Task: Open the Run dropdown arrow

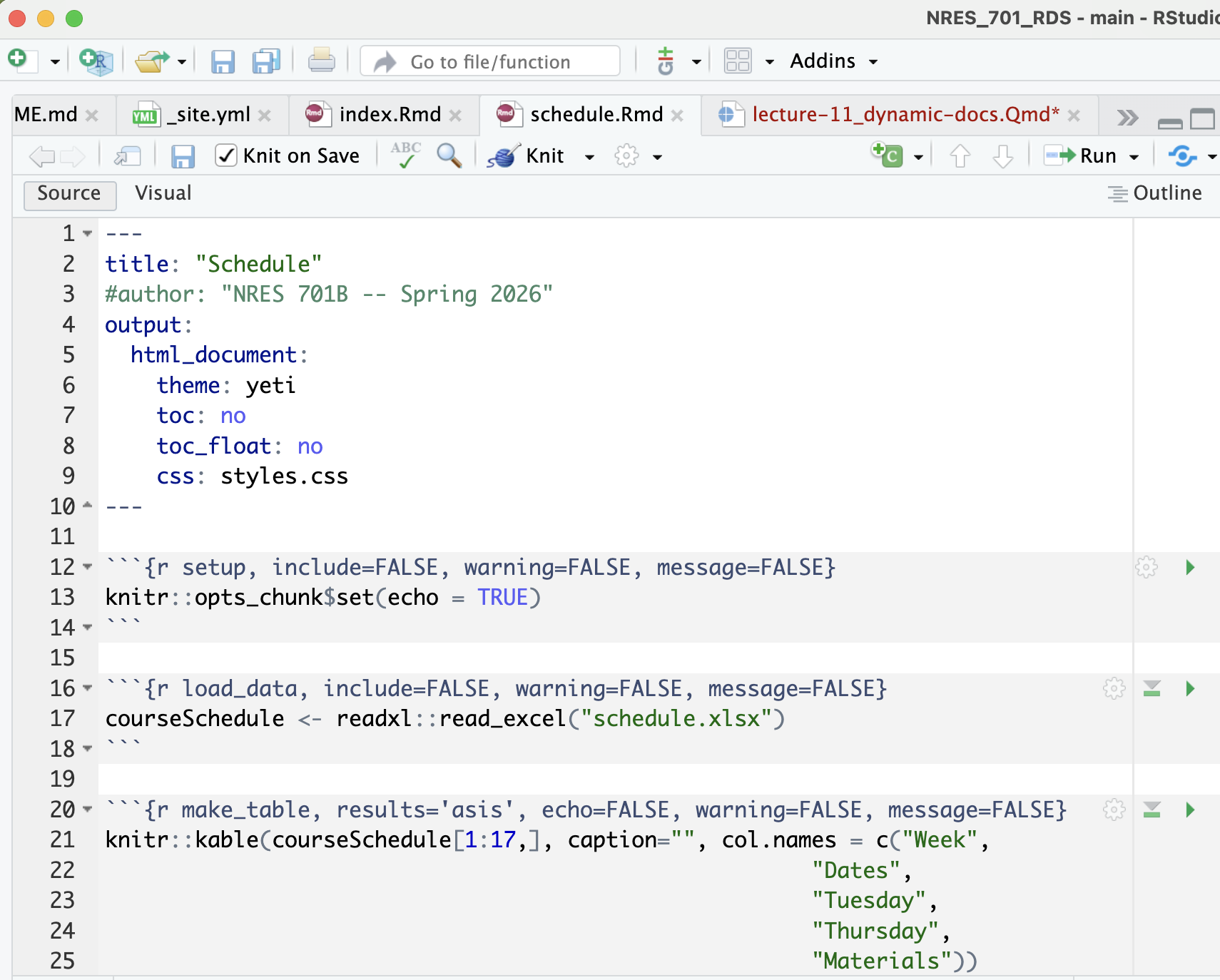Action: [x=1134, y=157]
